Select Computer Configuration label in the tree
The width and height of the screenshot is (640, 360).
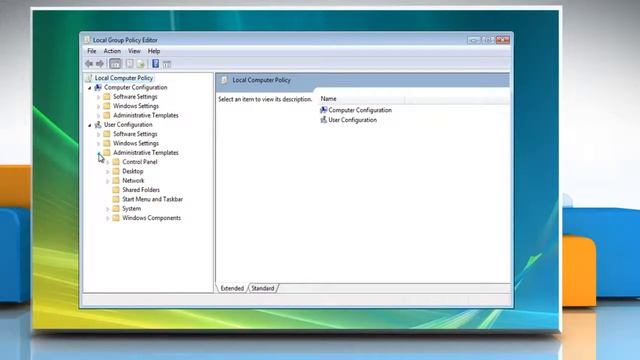click(x=136, y=87)
